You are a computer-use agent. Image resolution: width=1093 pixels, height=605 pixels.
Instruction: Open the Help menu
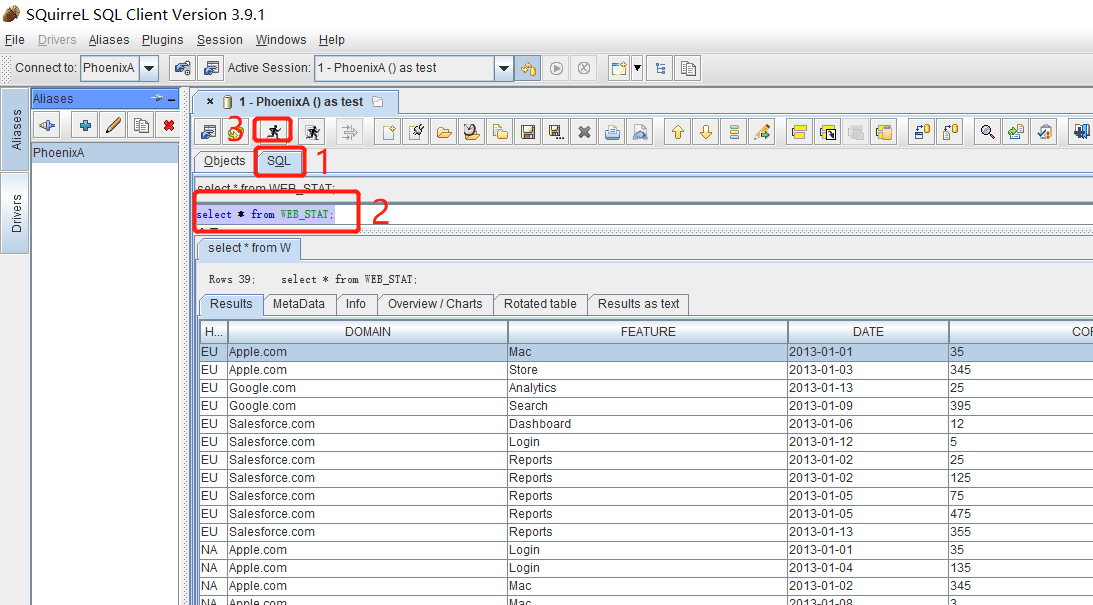click(x=332, y=40)
